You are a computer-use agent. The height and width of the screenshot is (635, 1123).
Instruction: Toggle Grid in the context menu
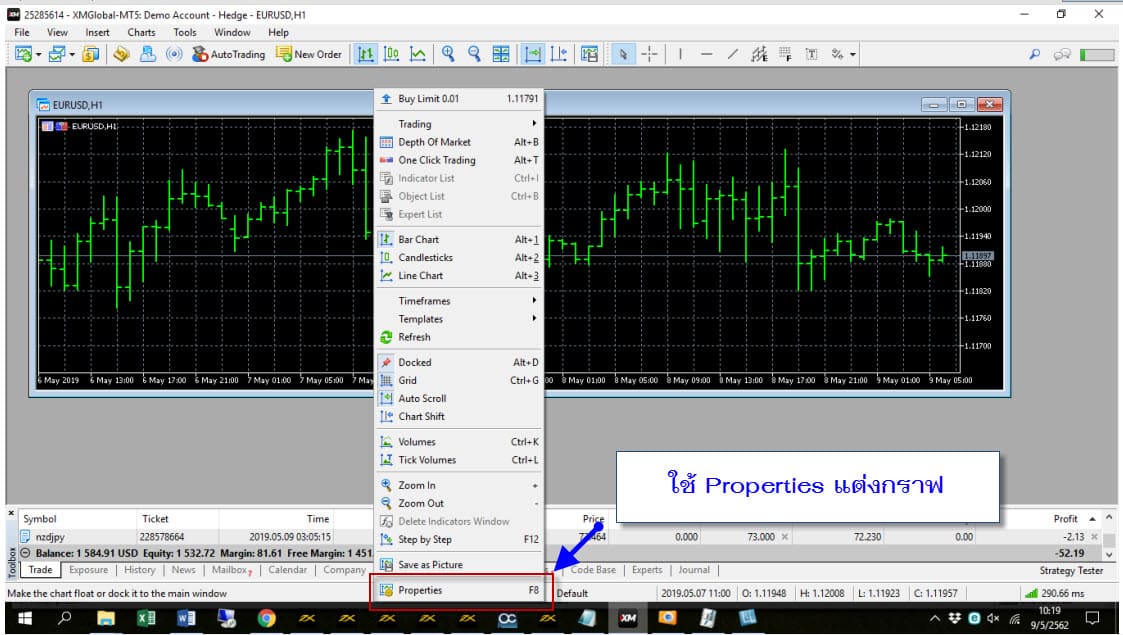408,380
